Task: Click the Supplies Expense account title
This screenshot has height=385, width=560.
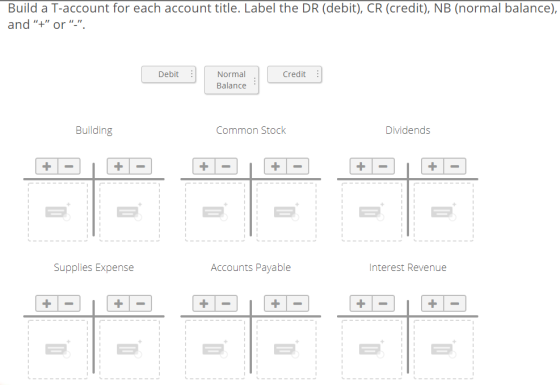Action: pos(94,268)
